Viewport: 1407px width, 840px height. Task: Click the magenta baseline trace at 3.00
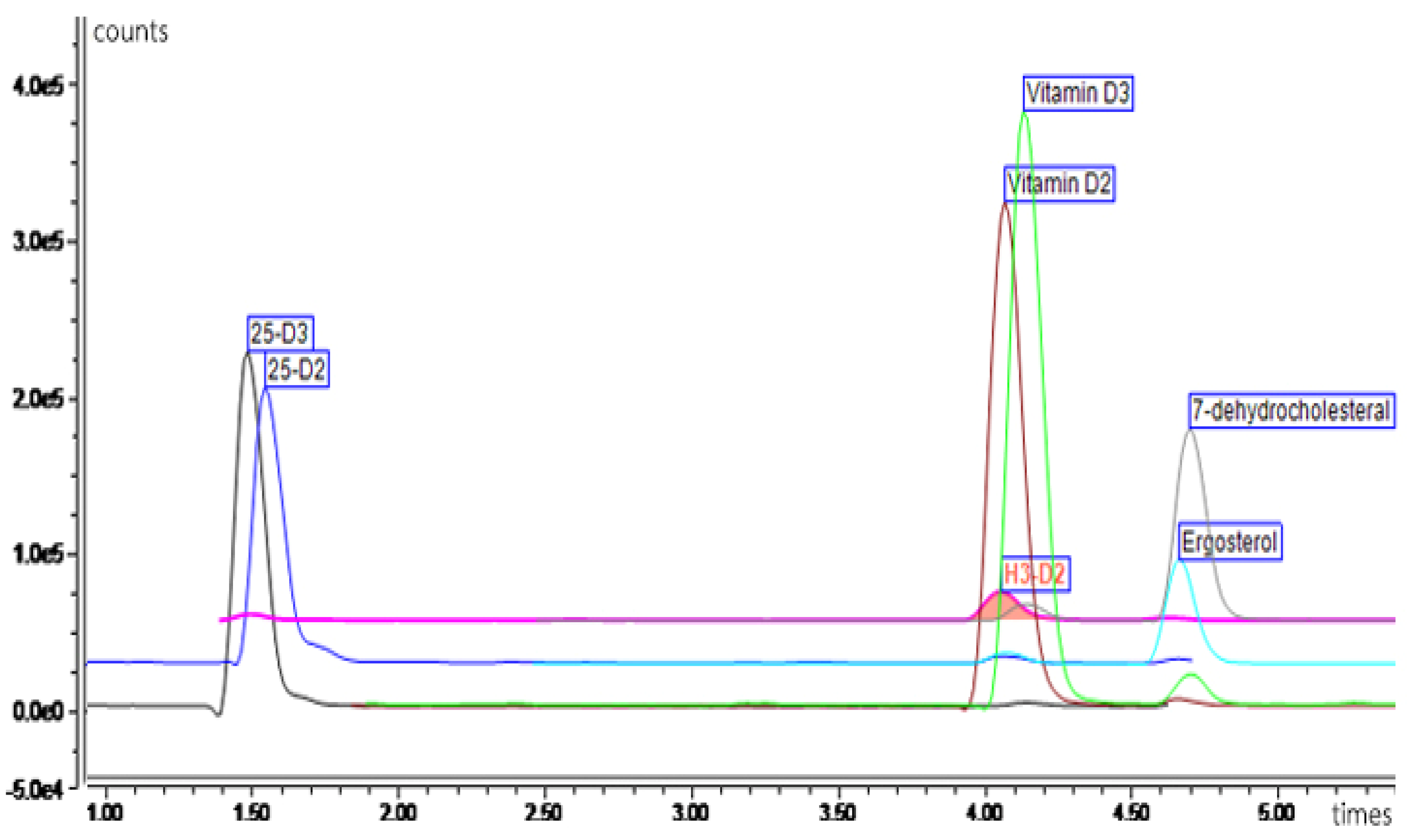pos(691,619)
